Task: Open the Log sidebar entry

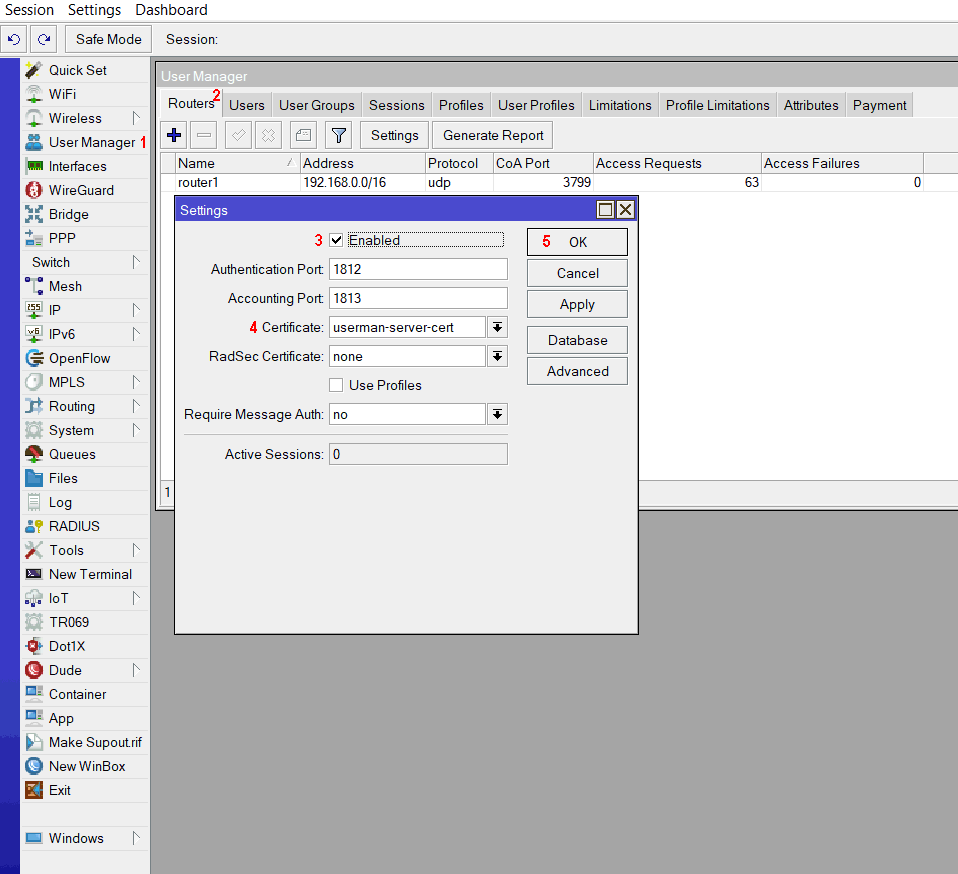Action: [x=60, y=502]
